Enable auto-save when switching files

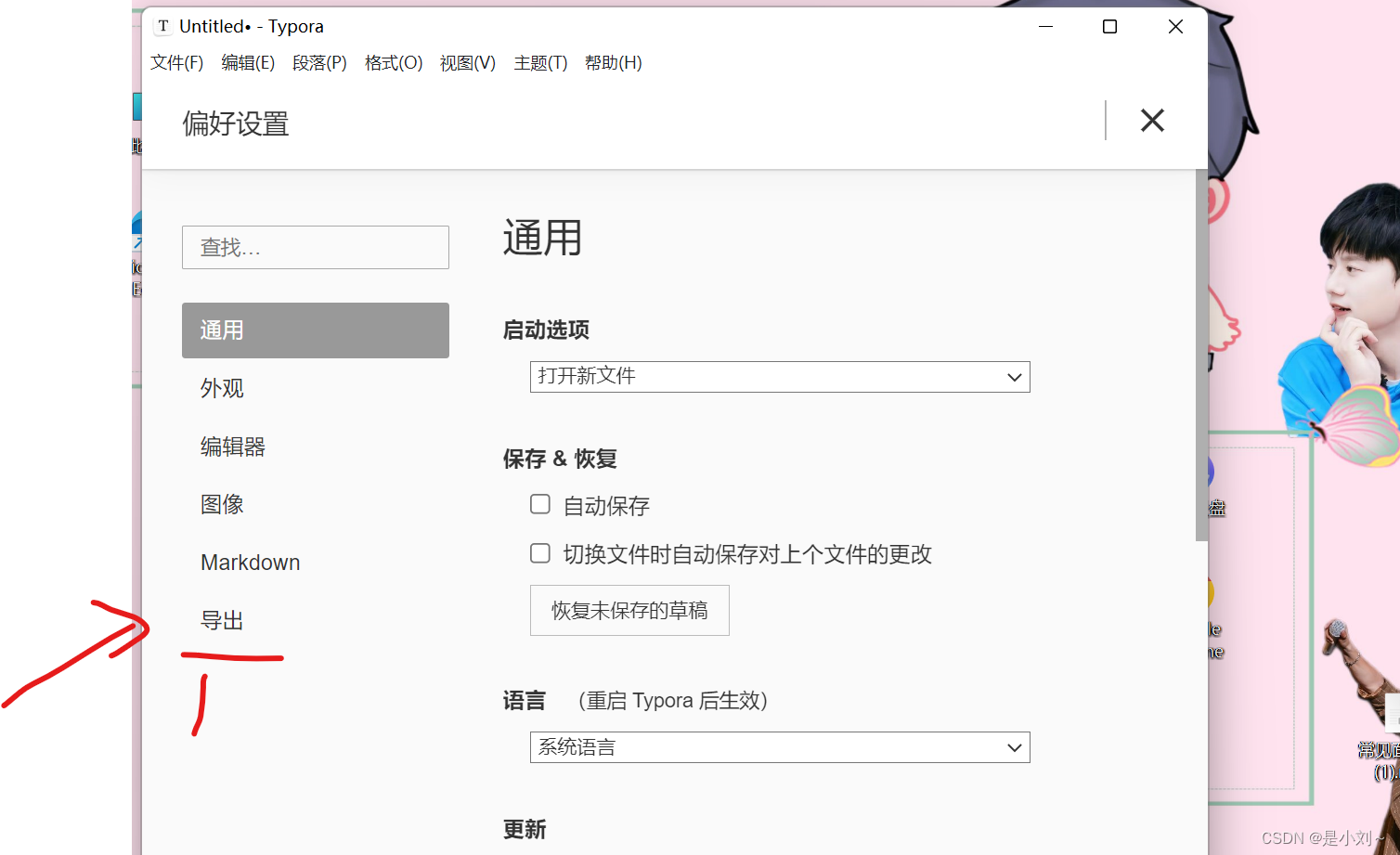tap(539, 552)
